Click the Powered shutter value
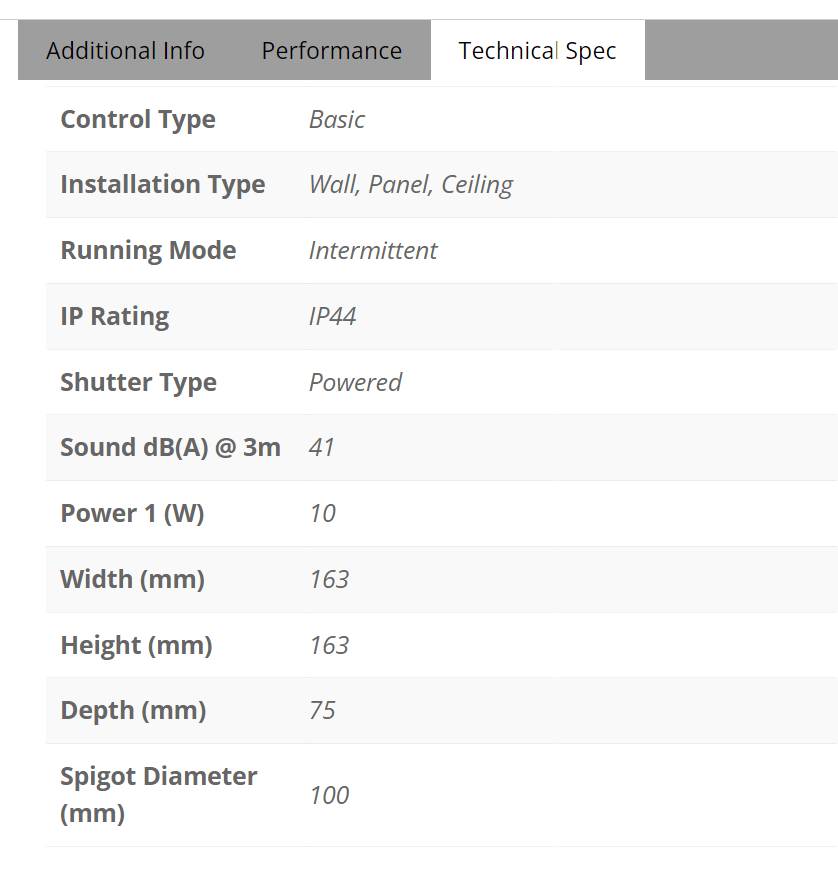Viewport: 838px width, 876px height. (355, 383)
